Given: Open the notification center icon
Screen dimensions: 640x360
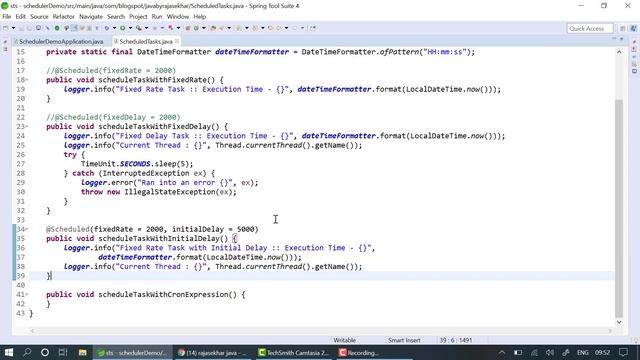Looking at the screenshot, I should pyautogui.click(x=623, y=352).
